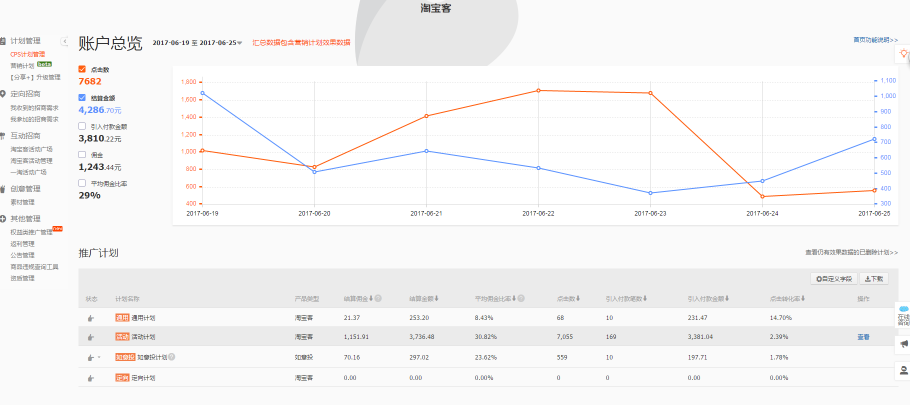The width and height of the screenshot is (910, 405).
Task: Open 淘宝客活动广场 in the sidebar
Action: [31, 149]
